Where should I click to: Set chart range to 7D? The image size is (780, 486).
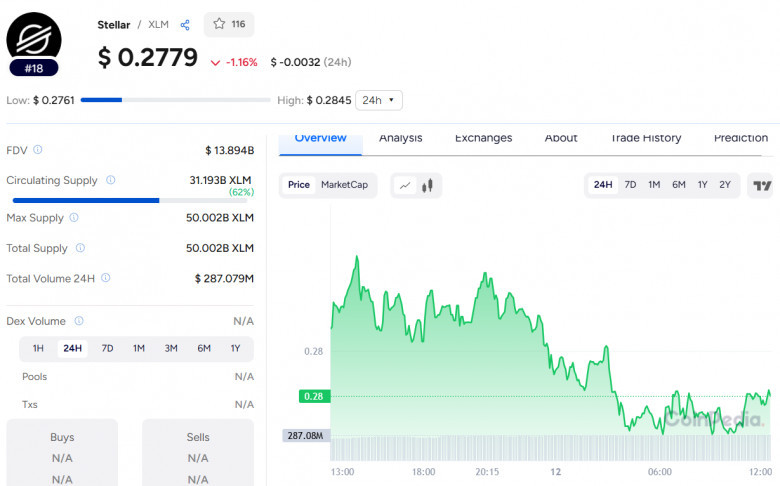coord(630,185)
